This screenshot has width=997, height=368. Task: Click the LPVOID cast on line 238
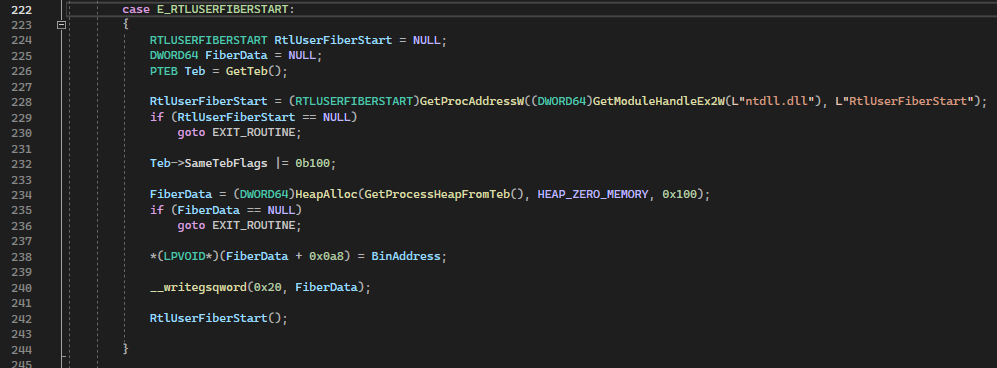coord(184,256)
